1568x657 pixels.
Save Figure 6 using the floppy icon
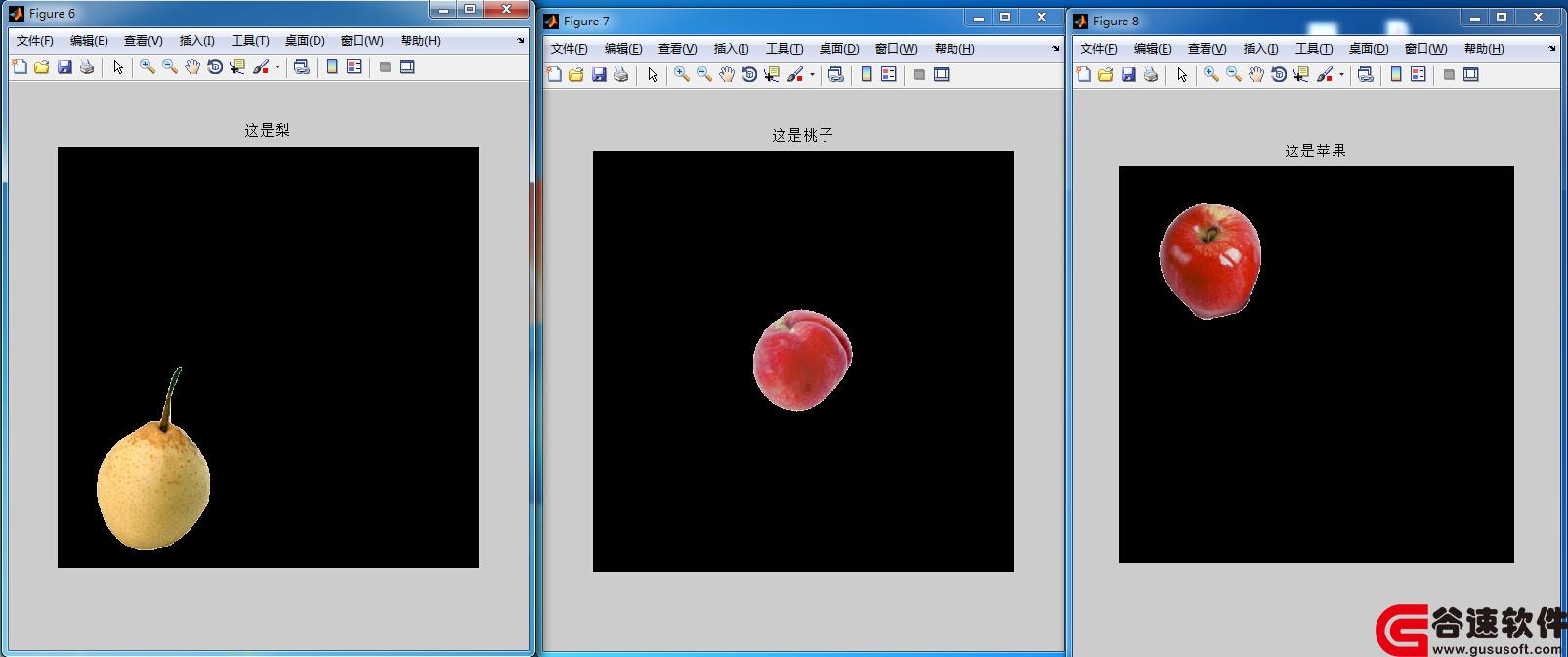(64, 66)
